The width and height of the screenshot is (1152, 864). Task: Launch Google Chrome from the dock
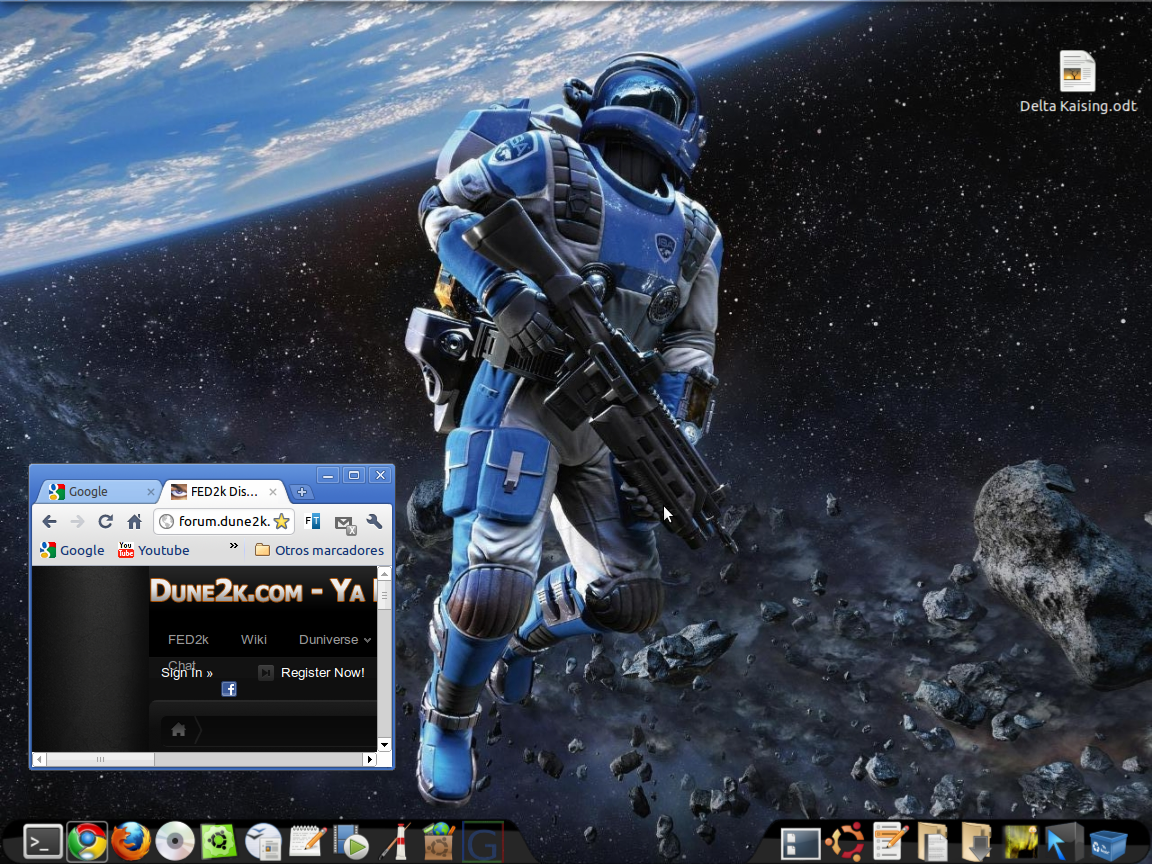[87, 842]
